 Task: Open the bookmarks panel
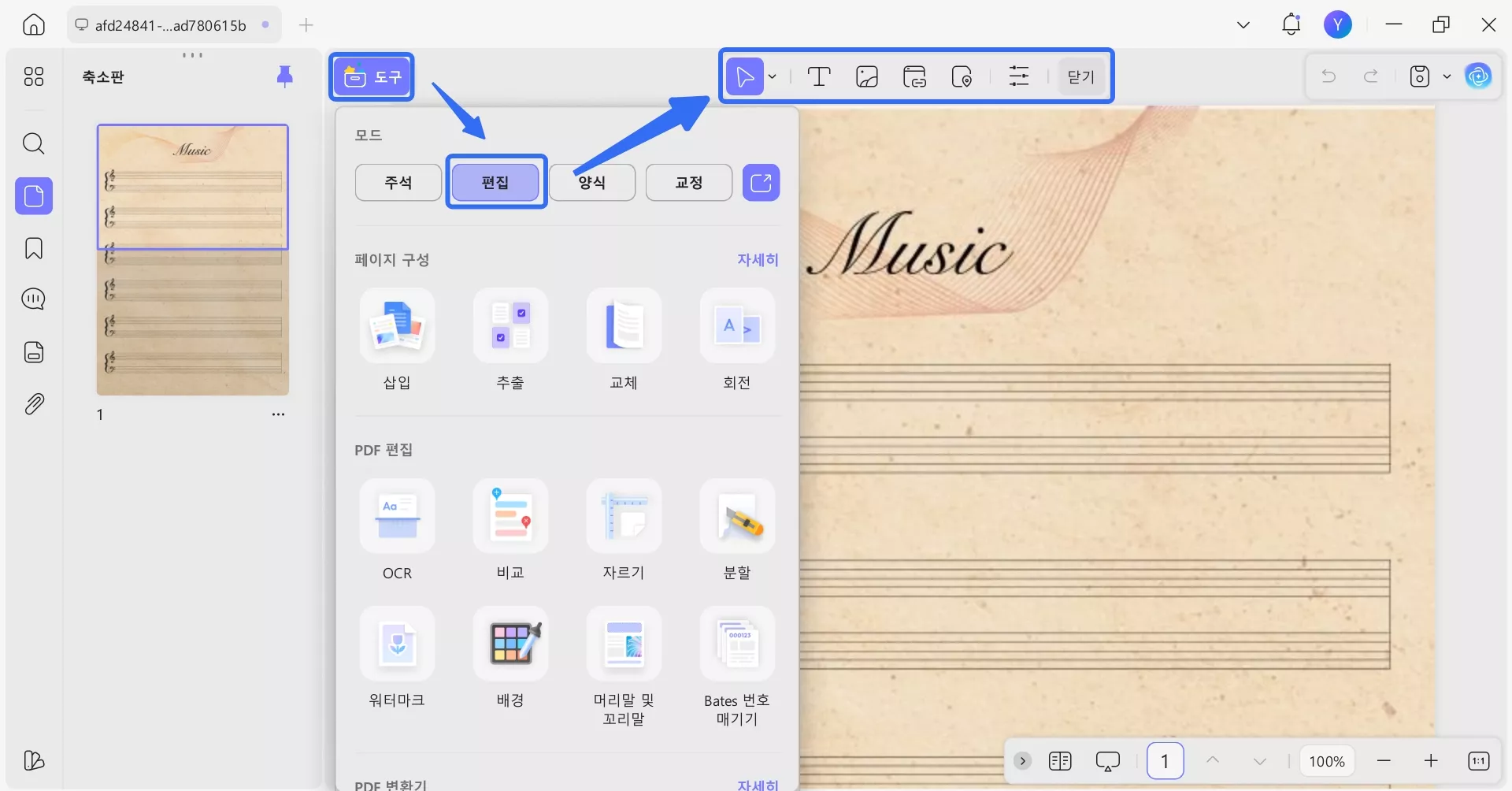point(33,248)
